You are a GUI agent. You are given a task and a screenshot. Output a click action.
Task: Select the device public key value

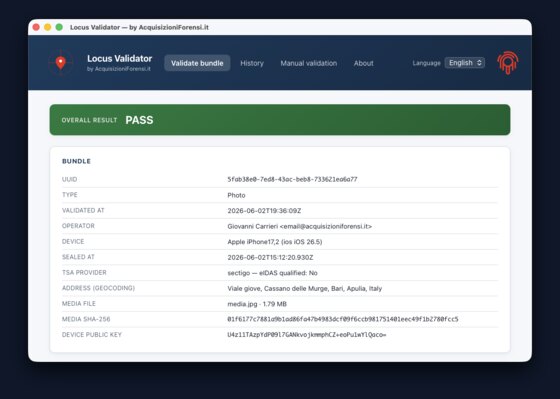point(306,335)
